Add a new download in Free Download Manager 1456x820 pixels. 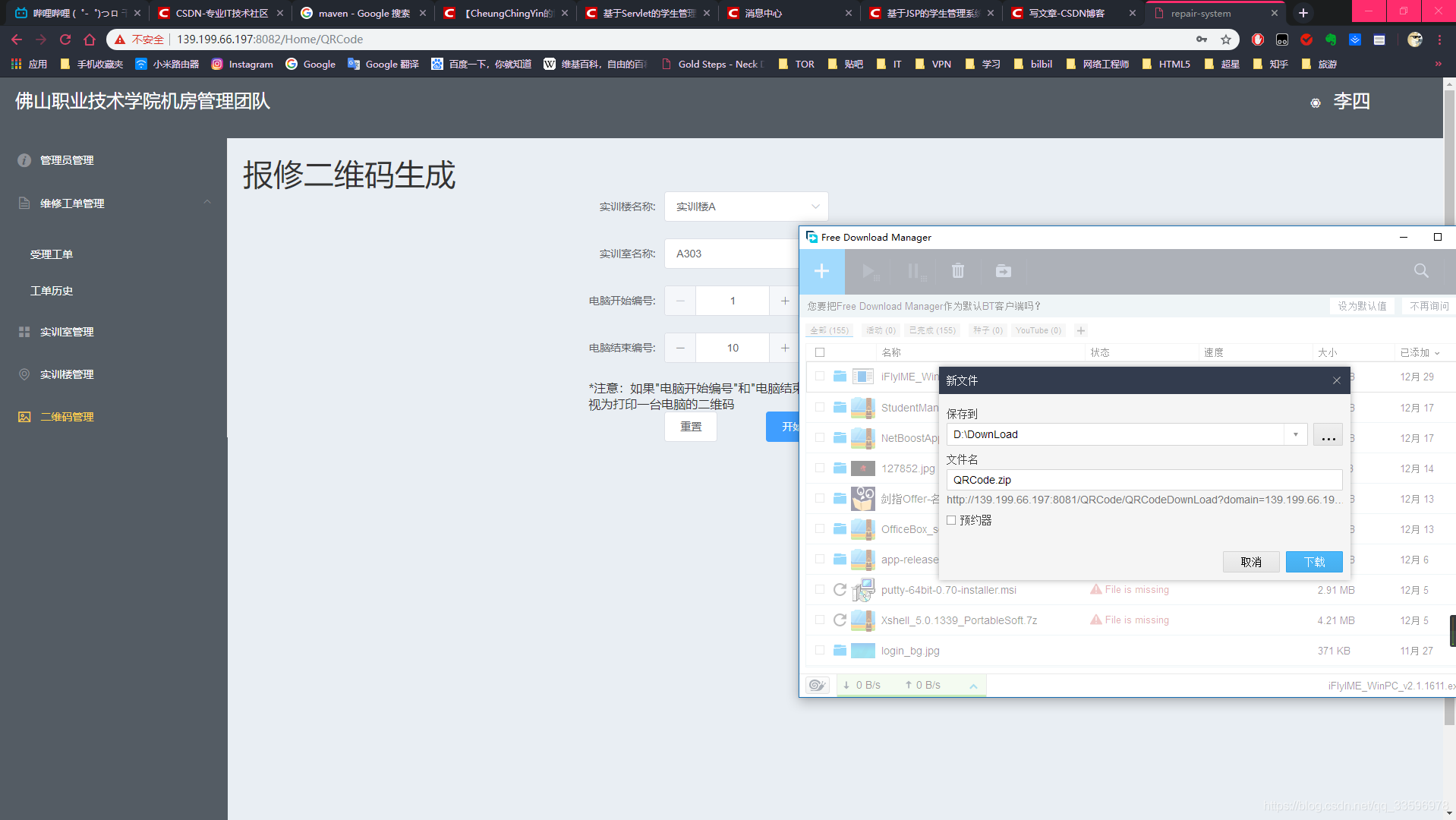[x=821, y=271]
